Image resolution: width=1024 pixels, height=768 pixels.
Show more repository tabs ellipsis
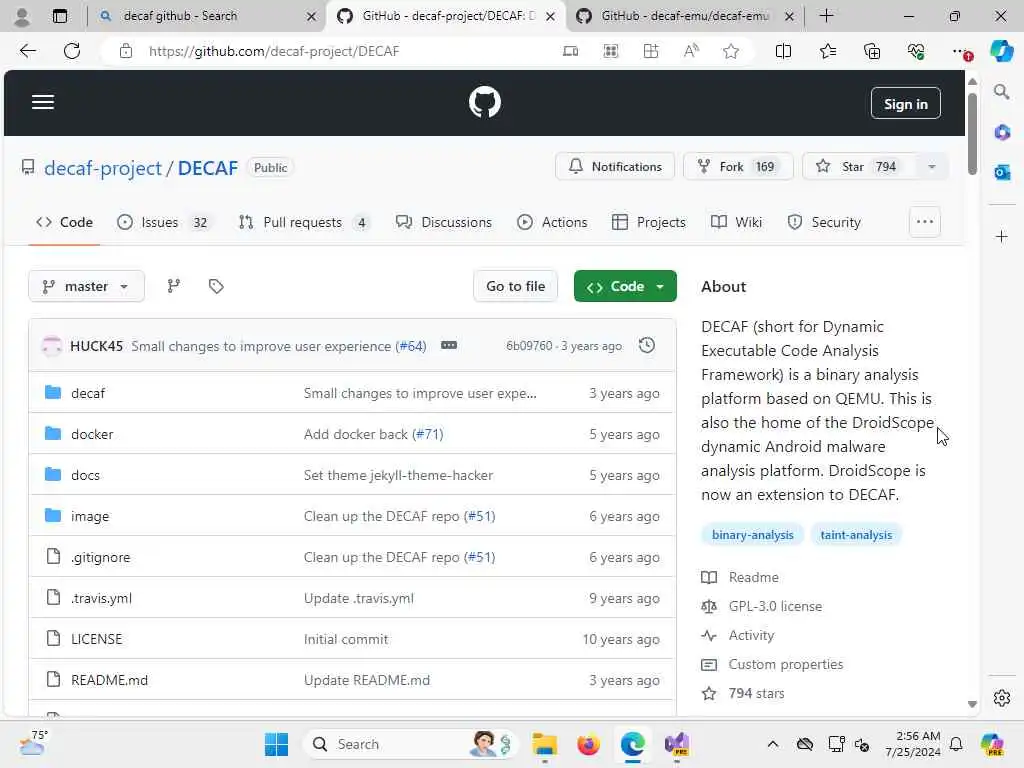pyautogui.click(x=925, y=222)
